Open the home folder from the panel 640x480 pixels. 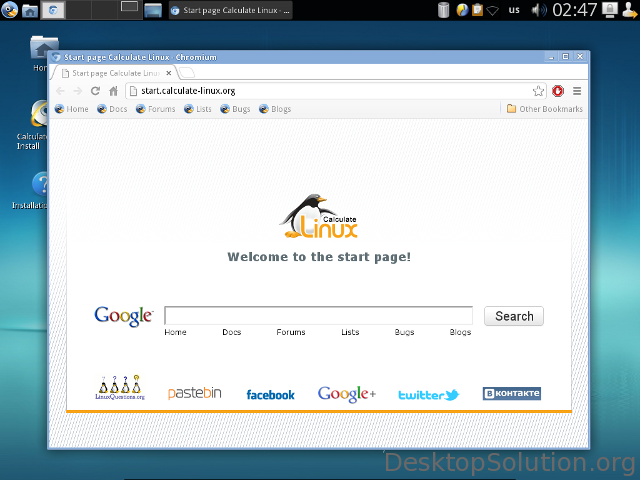30,10
